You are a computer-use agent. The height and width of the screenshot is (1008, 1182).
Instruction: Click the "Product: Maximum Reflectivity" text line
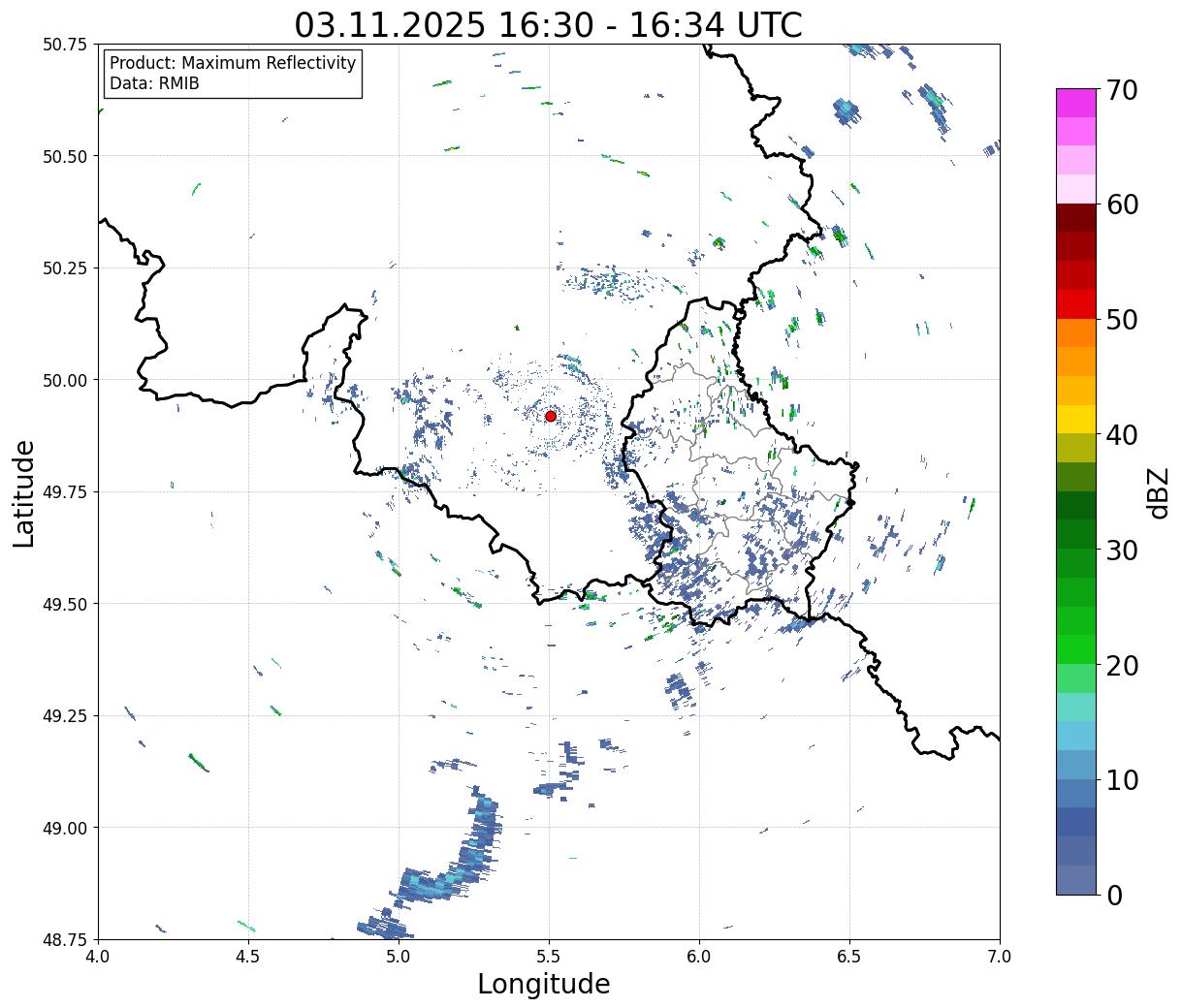[x=233, y=63]
